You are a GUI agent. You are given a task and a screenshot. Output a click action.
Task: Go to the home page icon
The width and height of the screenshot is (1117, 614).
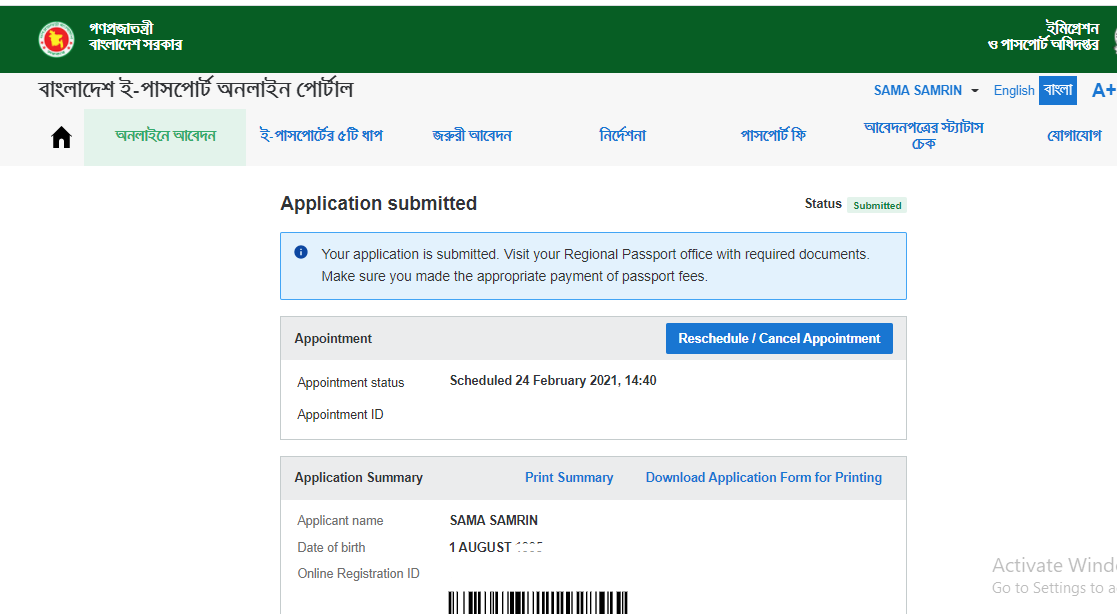coord(61,137)
